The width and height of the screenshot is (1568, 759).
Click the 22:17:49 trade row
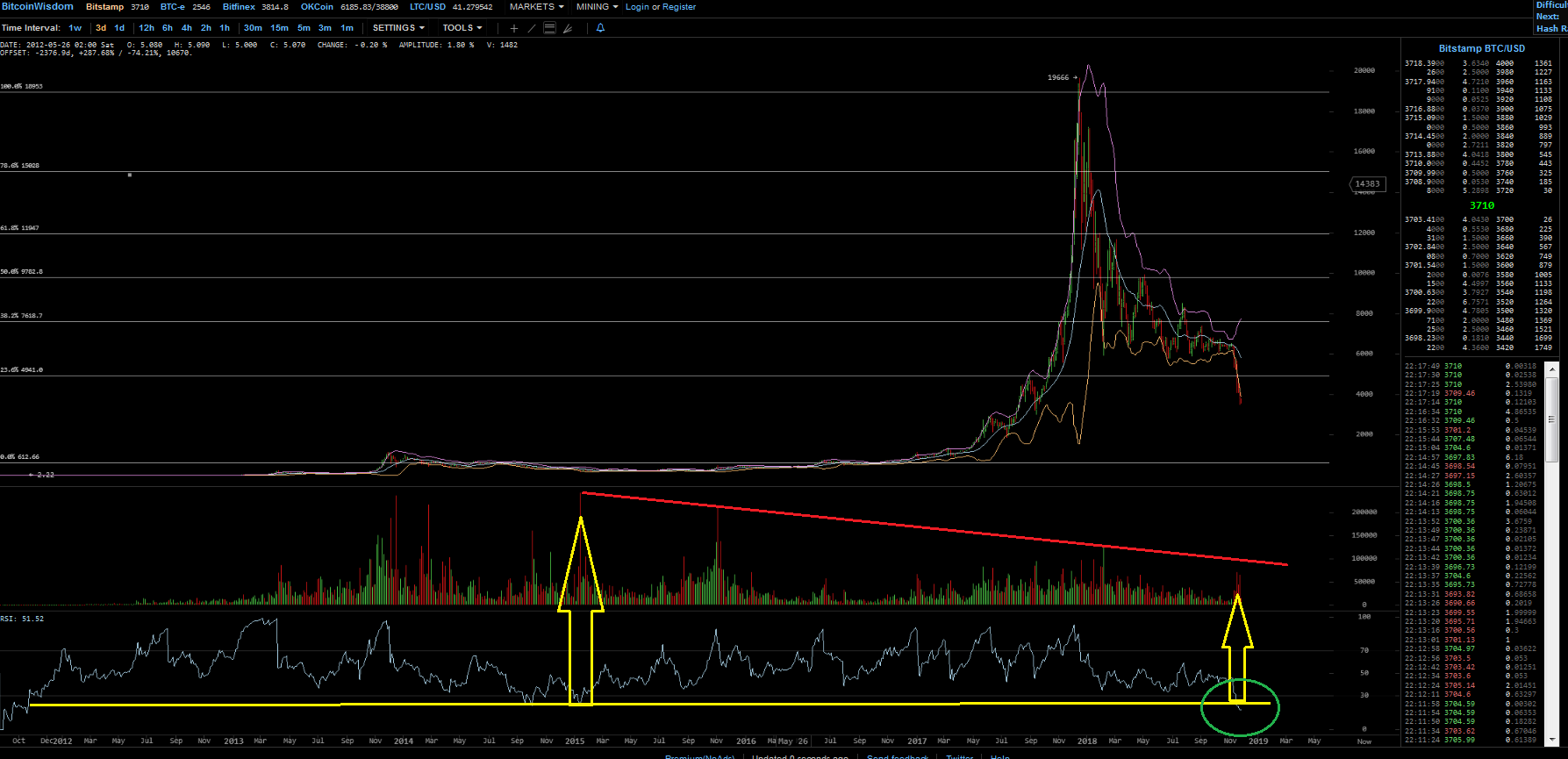pyautogui.click(x=1471, y=366)
